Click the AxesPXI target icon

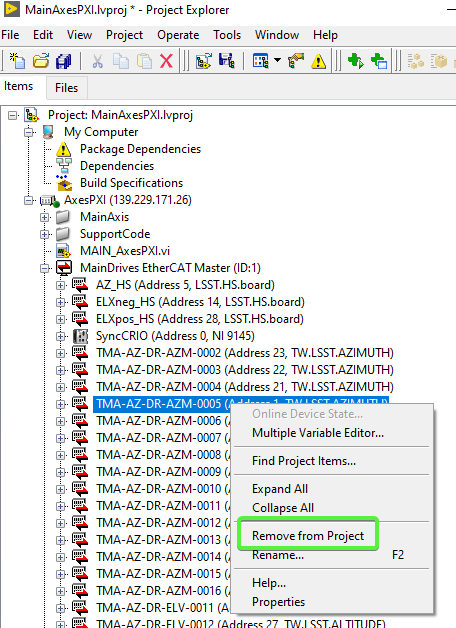[50, 200]
